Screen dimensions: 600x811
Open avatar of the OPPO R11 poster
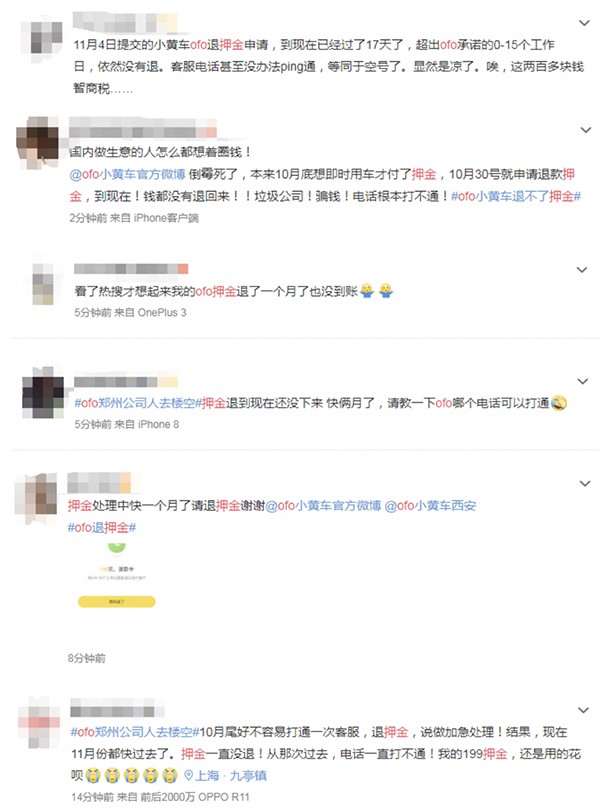tap(39, 722)
